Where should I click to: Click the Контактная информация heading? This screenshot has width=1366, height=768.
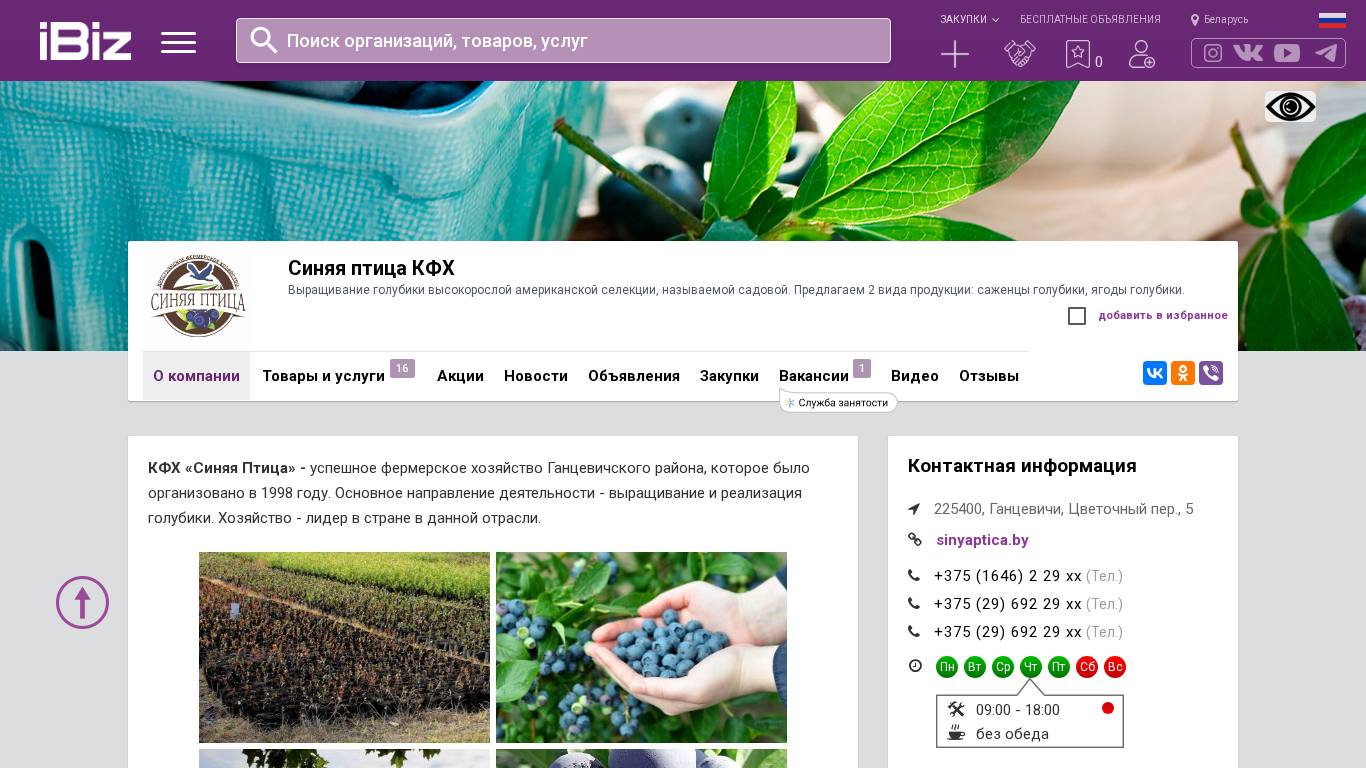click(1022, 466)
